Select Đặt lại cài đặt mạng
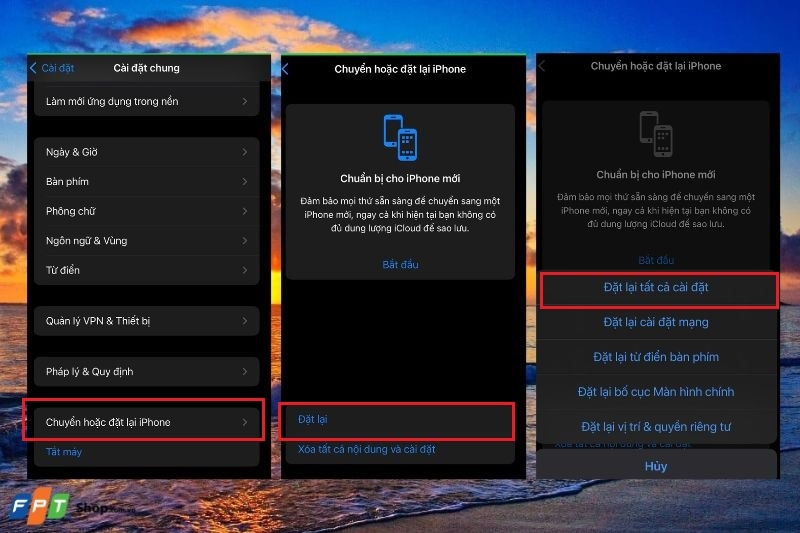The height and width of the screenshot is (533, 800). pyautogui.click(x=656, y=322)
